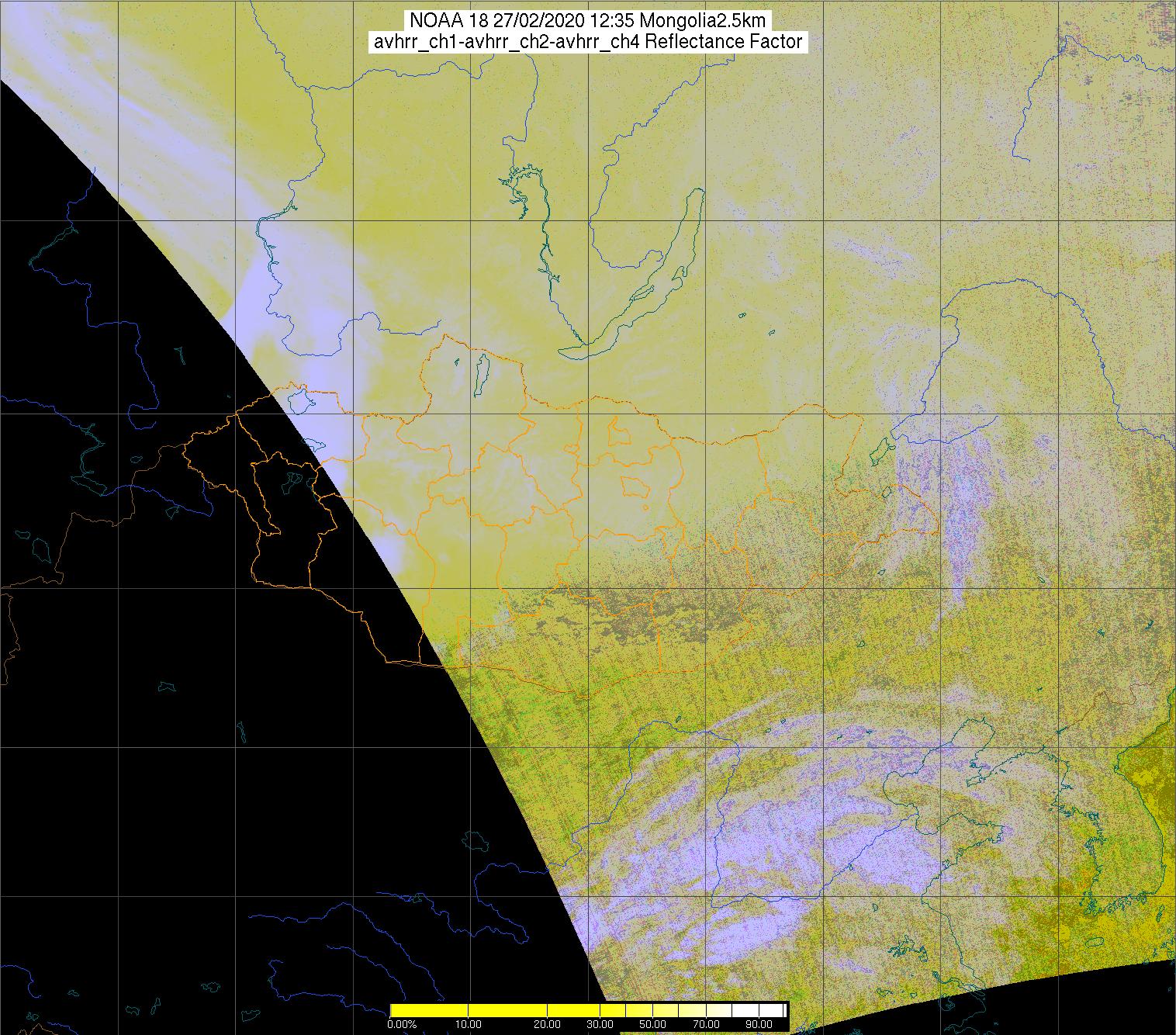The image size is (1176, 1035).
Task: Click the '10.00' colorbar label
Action: click(x=469, y=1024)
